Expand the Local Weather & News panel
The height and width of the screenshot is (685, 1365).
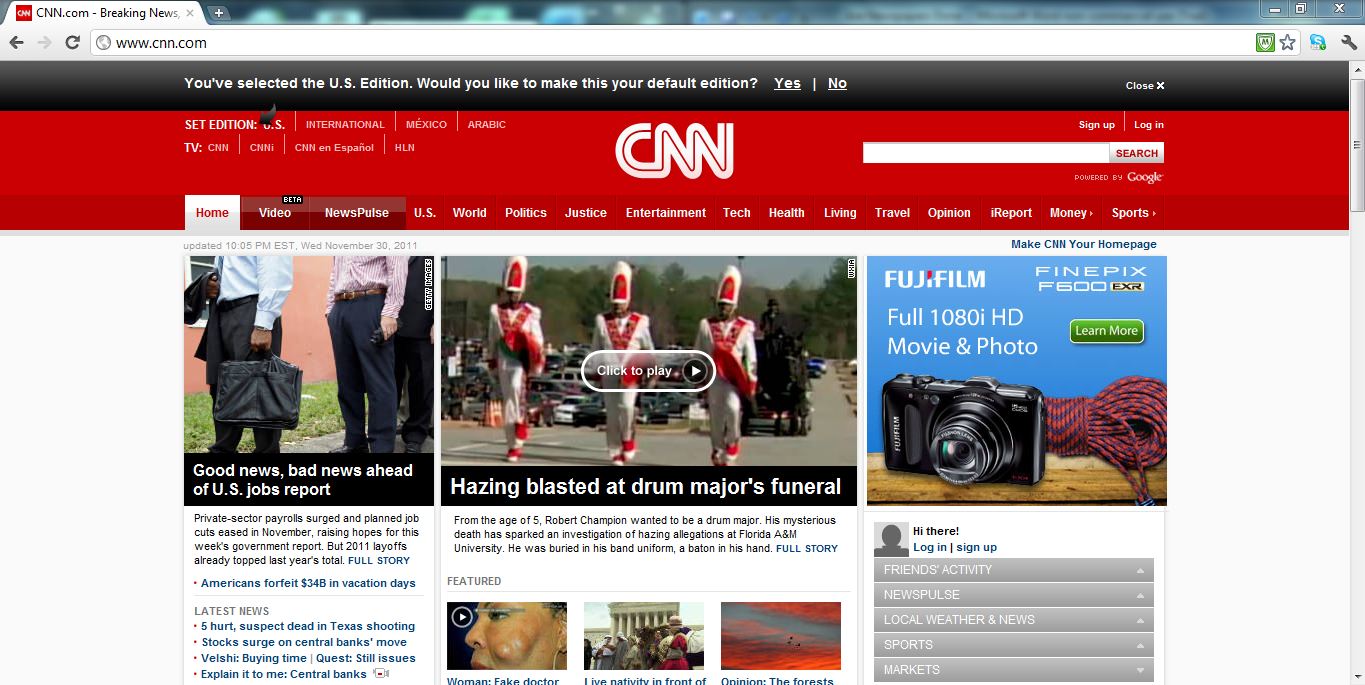(1013, 620)
